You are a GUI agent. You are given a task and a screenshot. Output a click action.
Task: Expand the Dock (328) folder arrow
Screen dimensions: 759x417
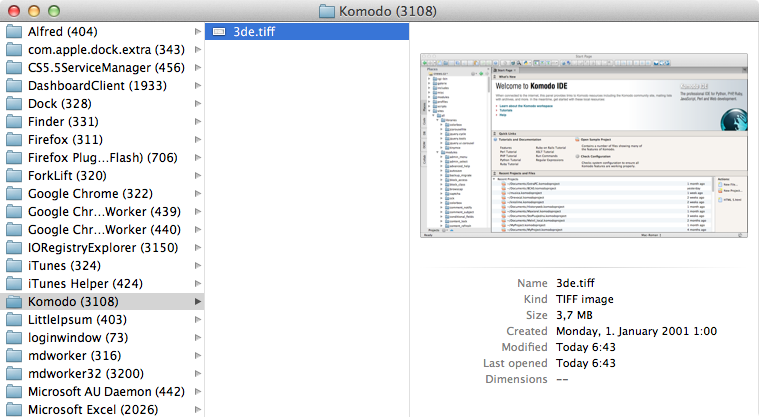197,103
